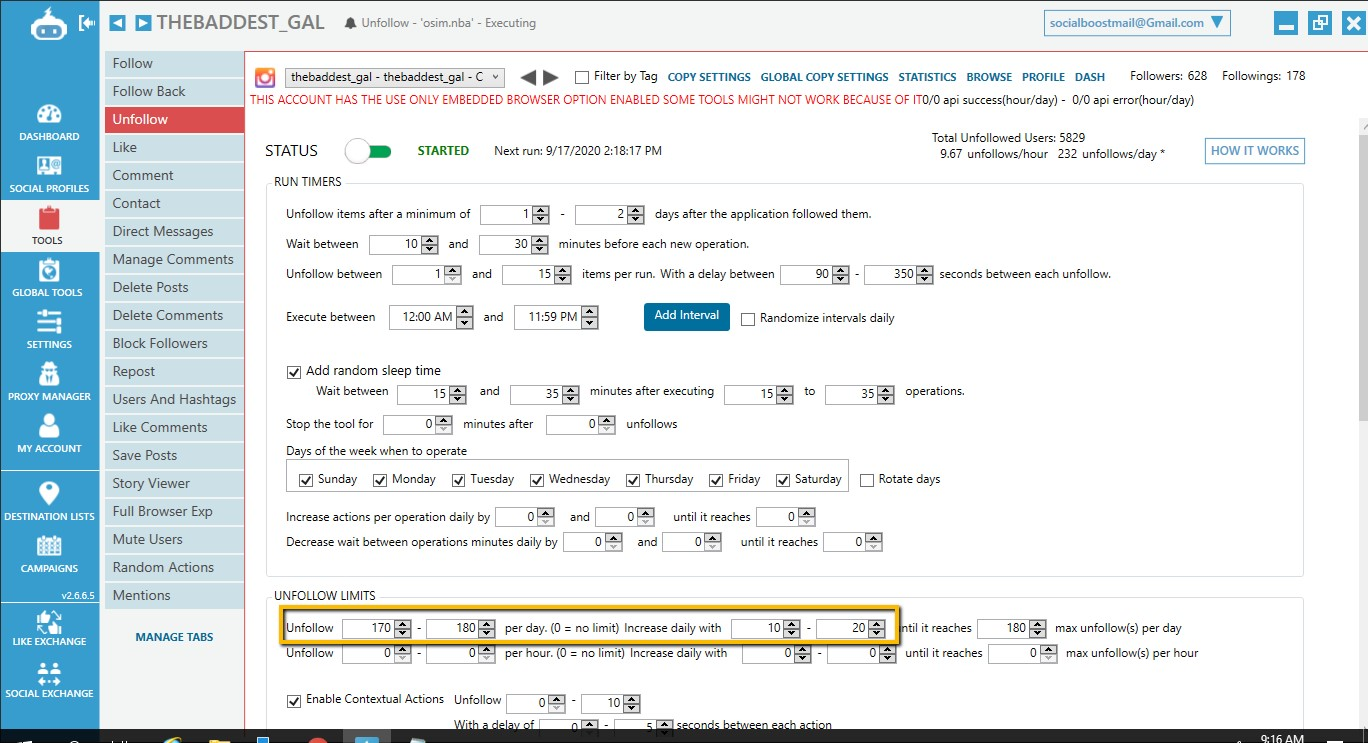Click the MANAGE TABS link
The height and width of the screenshot is (743, 1368).
click(174, 637)
